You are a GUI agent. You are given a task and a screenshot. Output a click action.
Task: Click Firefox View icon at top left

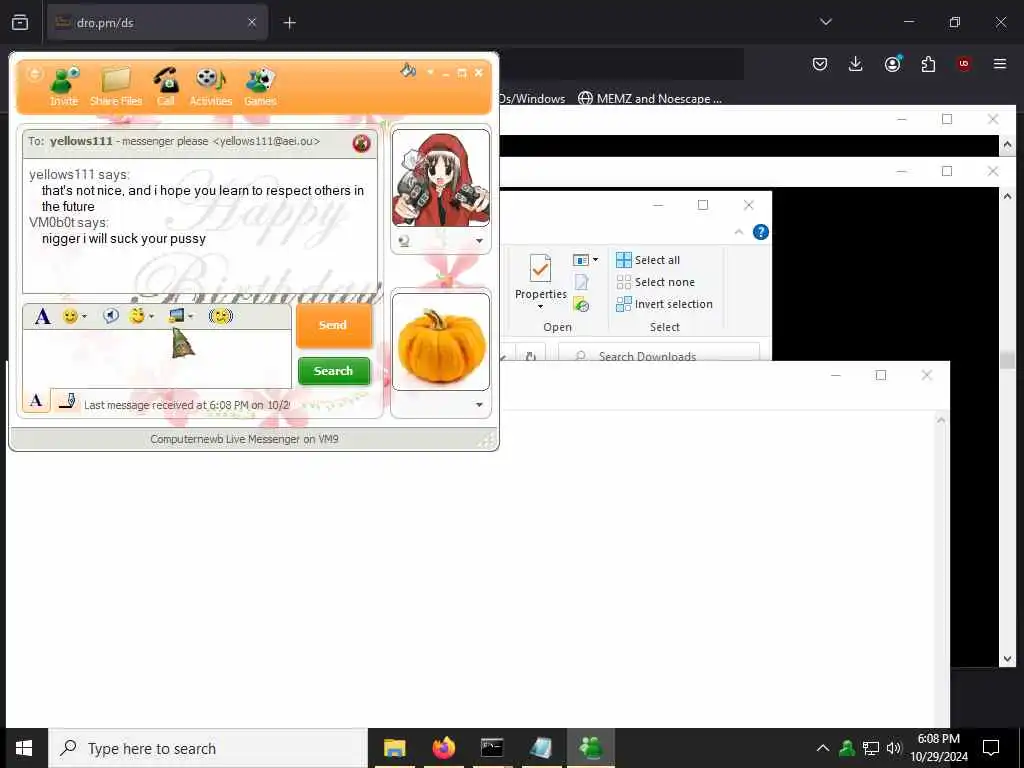(x=20, y=23)
